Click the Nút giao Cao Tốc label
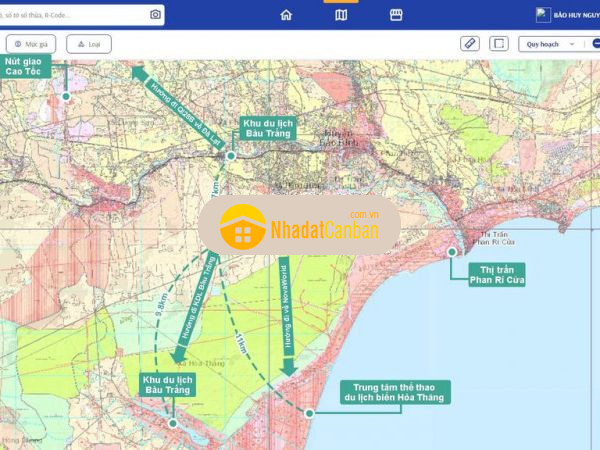Image resolution: width=600 pixels, height=450 pixels. 28,67
